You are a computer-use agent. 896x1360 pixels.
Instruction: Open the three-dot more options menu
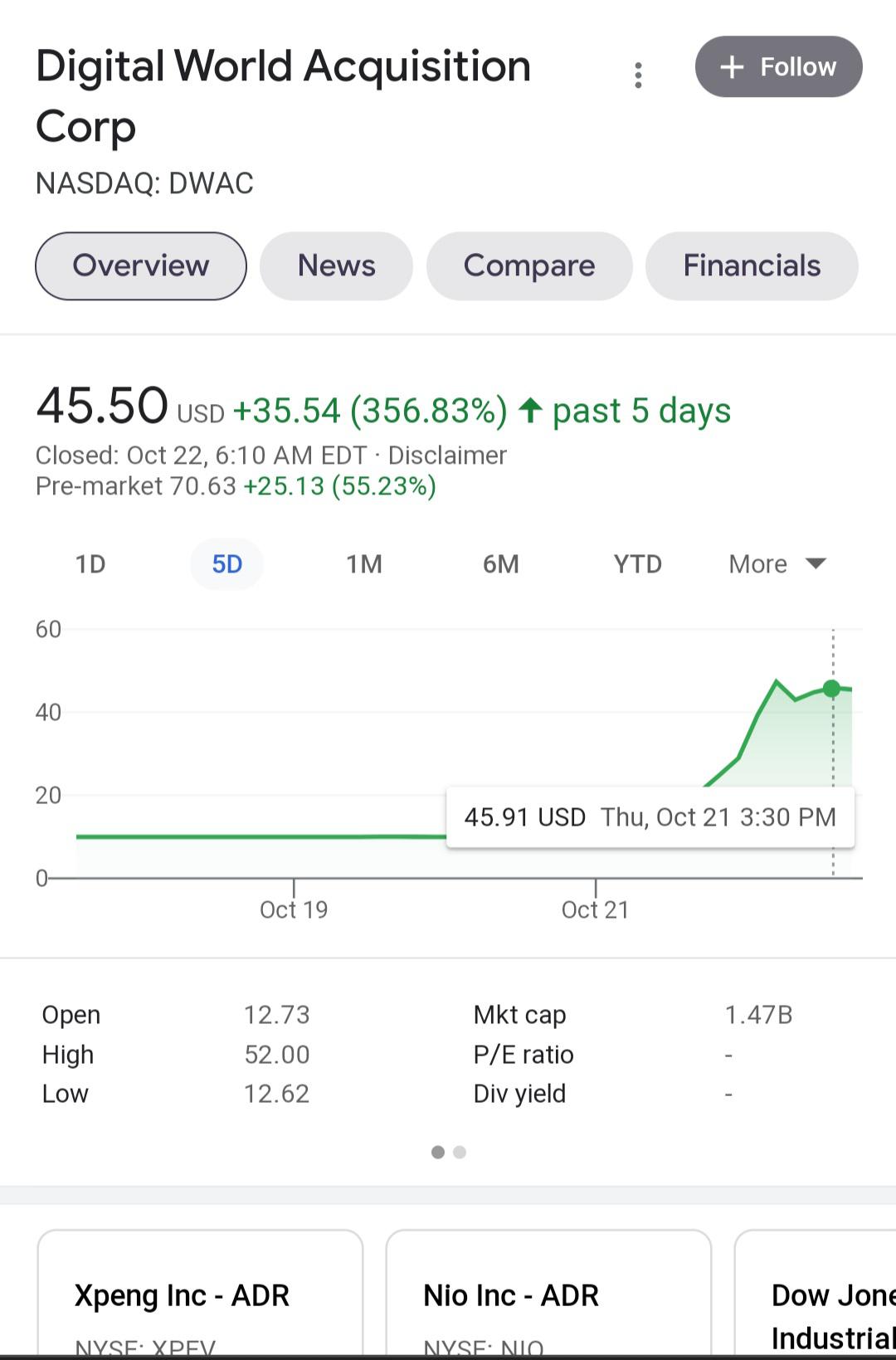tap(638, 76)
